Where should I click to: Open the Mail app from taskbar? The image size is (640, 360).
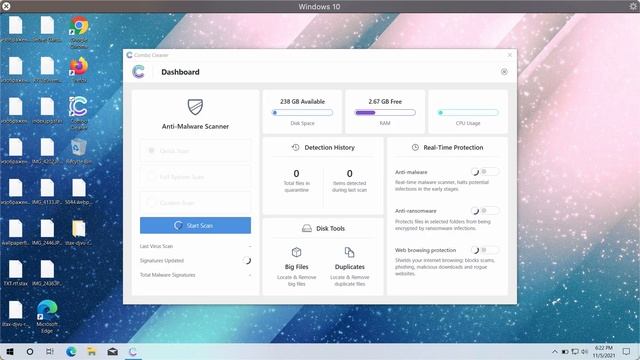click(x=113, y=351)
